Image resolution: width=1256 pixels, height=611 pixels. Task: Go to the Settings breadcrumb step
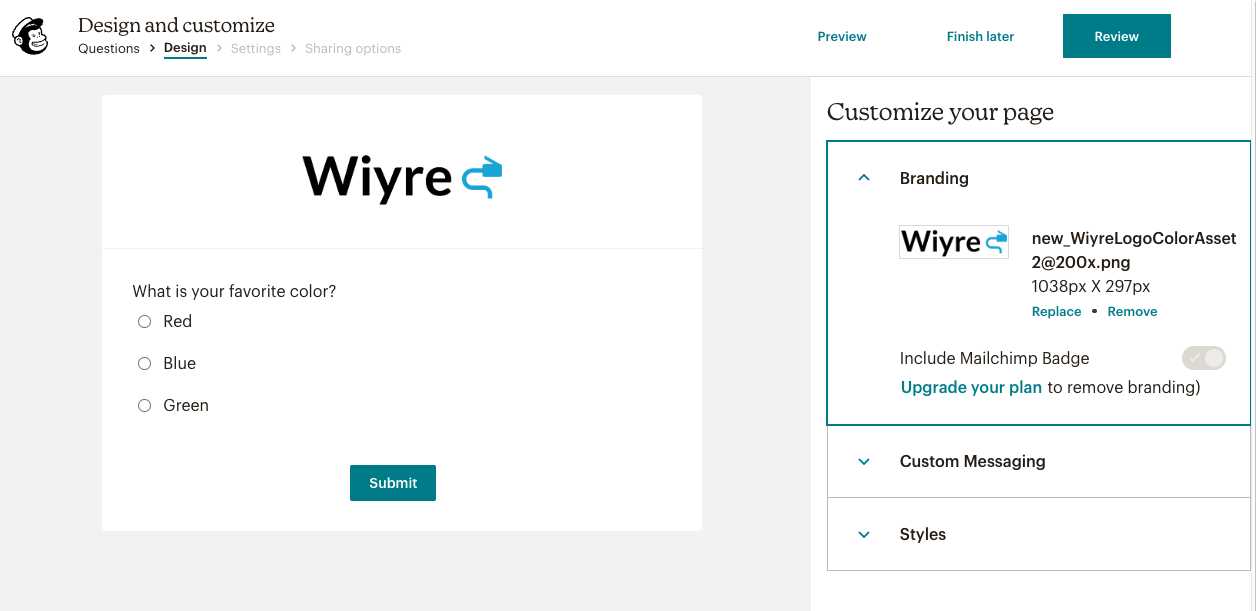tap(256, 48)
